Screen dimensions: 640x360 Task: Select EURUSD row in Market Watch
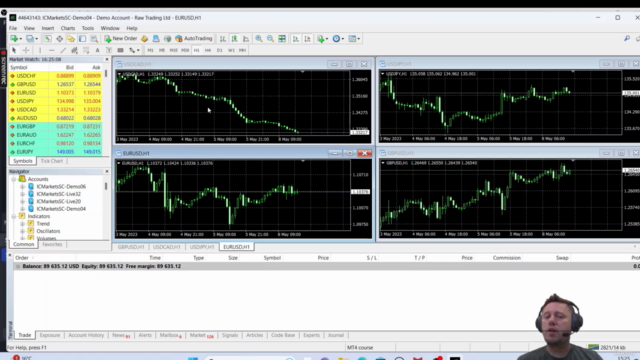(56, 93)
